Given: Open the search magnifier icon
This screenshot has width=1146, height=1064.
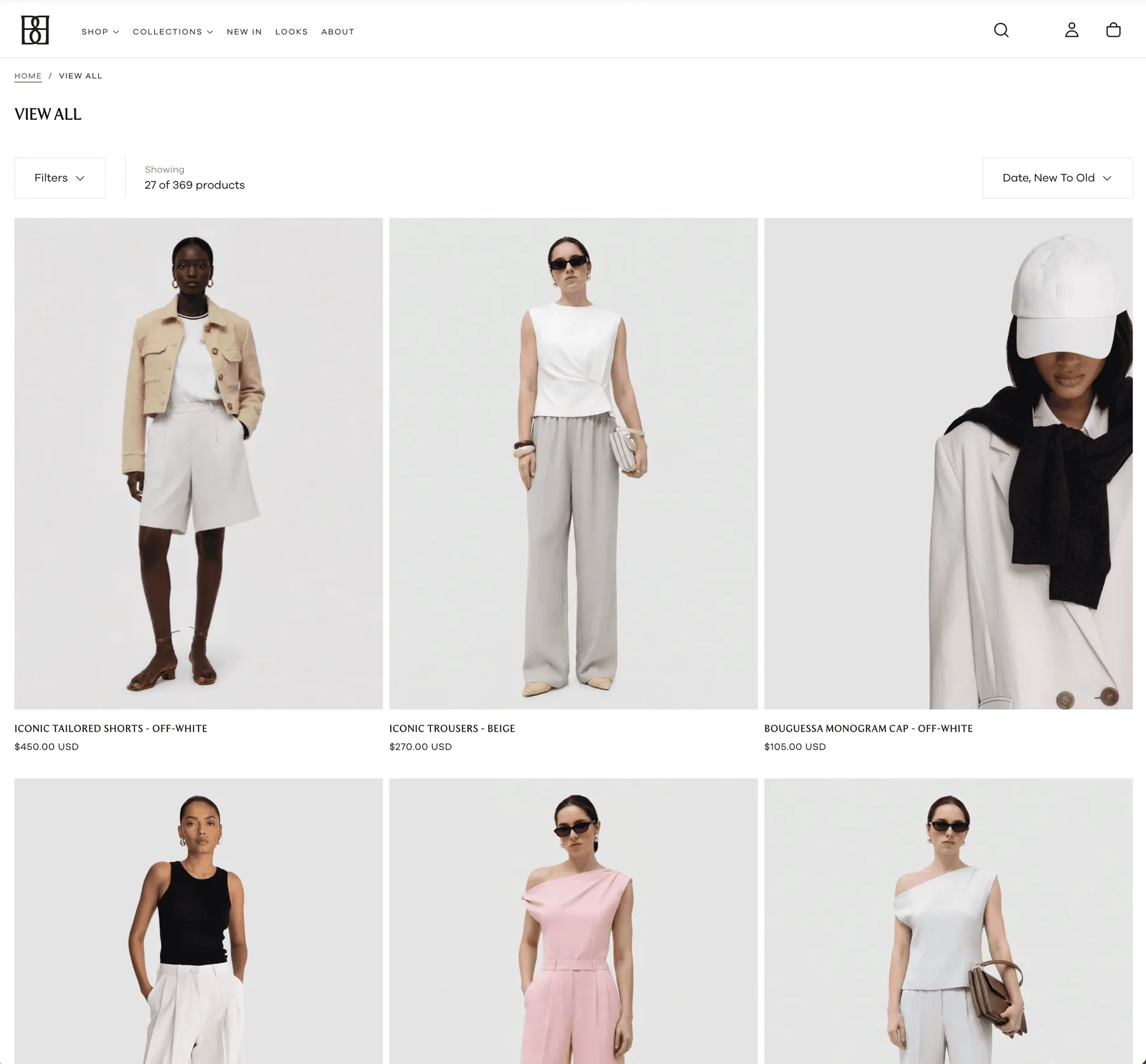Looking at the screenshot, I should tap(1001, 30).
